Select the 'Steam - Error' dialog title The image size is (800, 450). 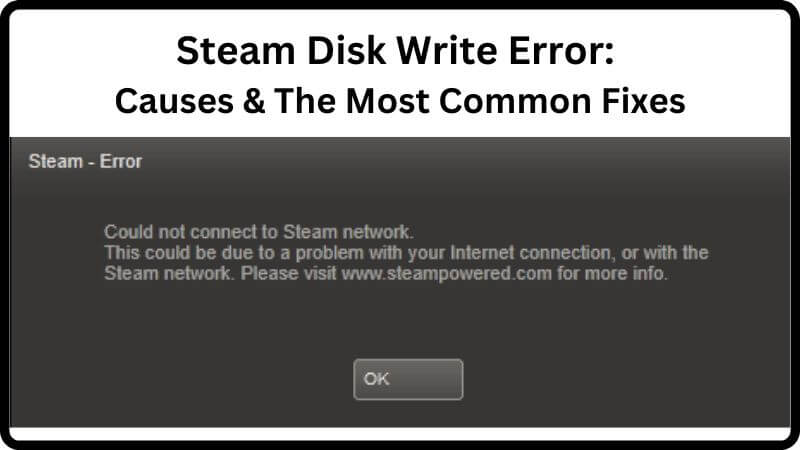click(85, 161)
